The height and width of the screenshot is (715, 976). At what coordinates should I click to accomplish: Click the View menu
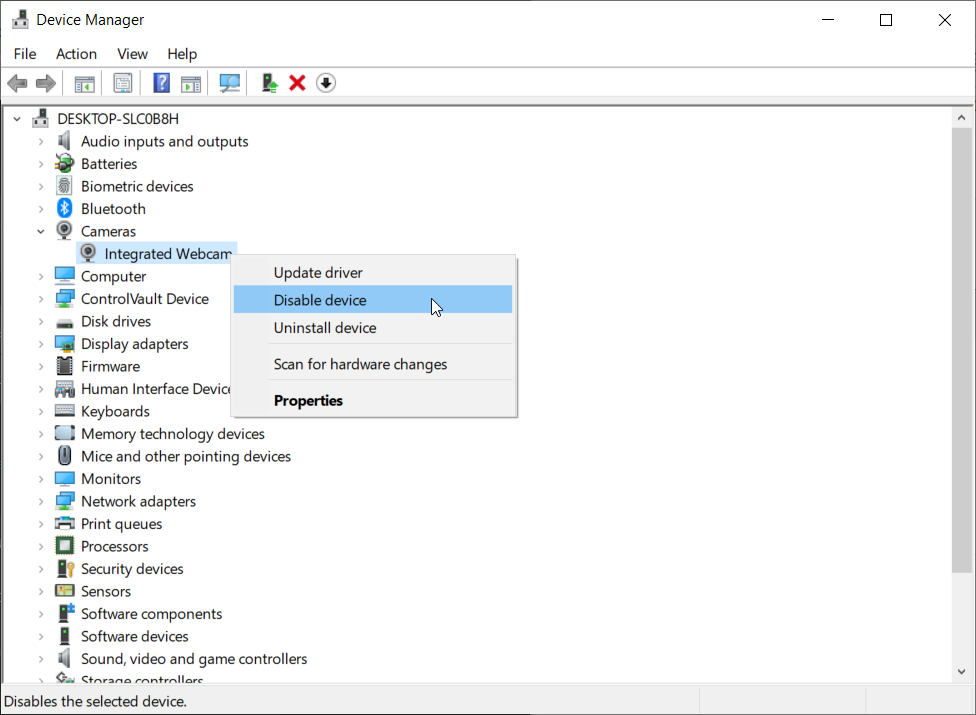(x=132, y=53)
